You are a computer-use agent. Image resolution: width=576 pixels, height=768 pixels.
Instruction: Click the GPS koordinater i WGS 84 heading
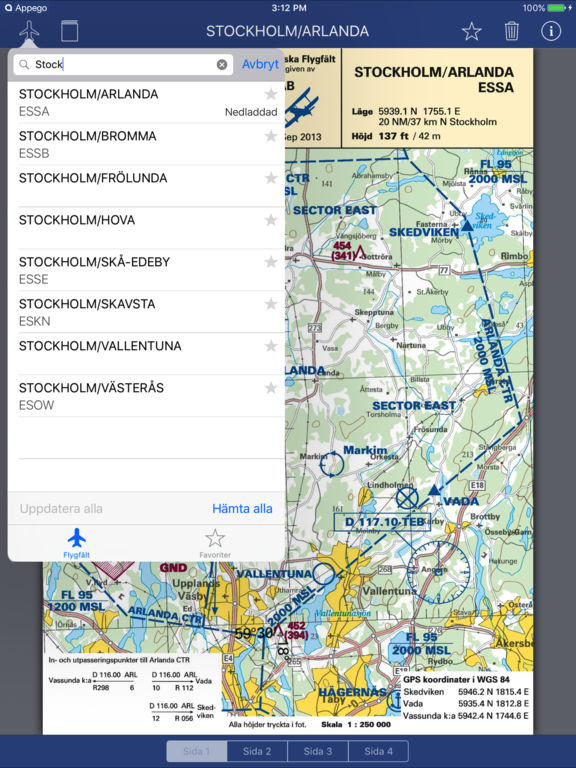coord(456,679)
